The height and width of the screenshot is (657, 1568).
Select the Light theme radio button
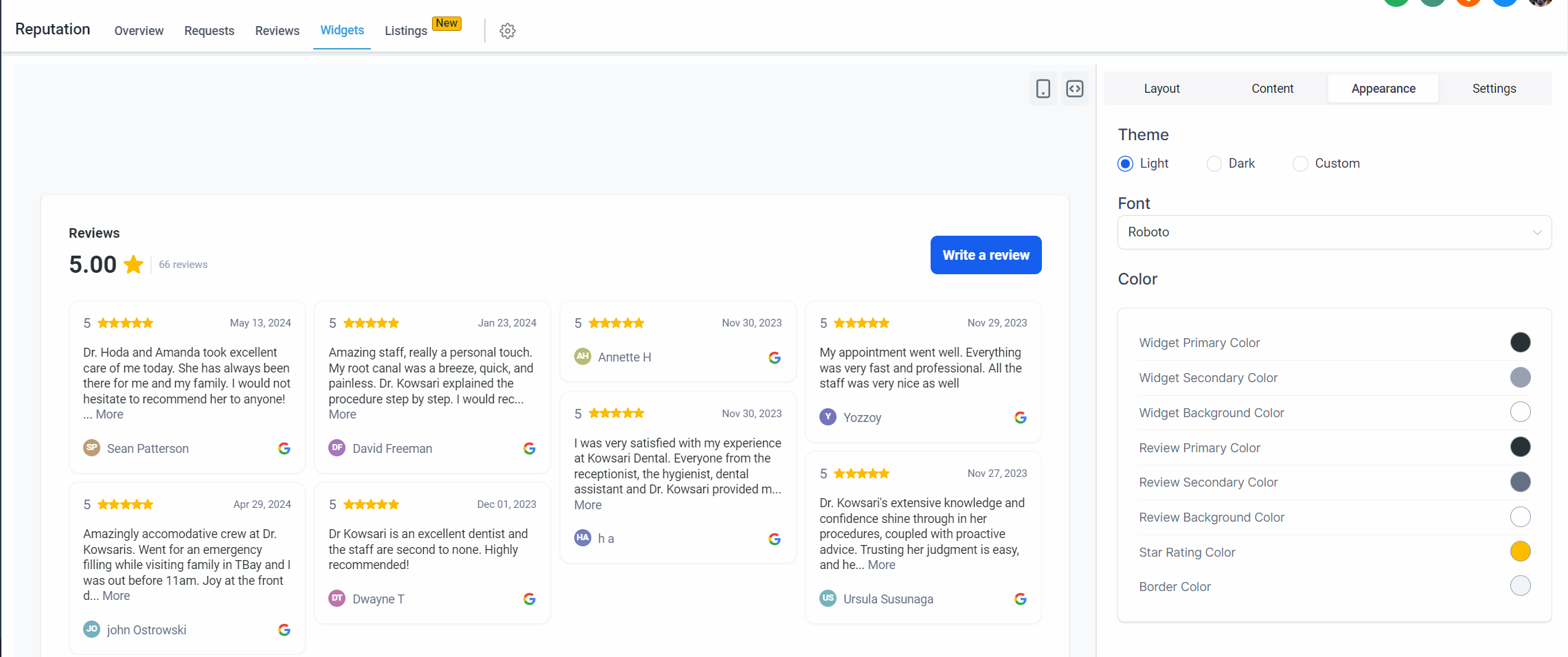[x=1125, y=164]
